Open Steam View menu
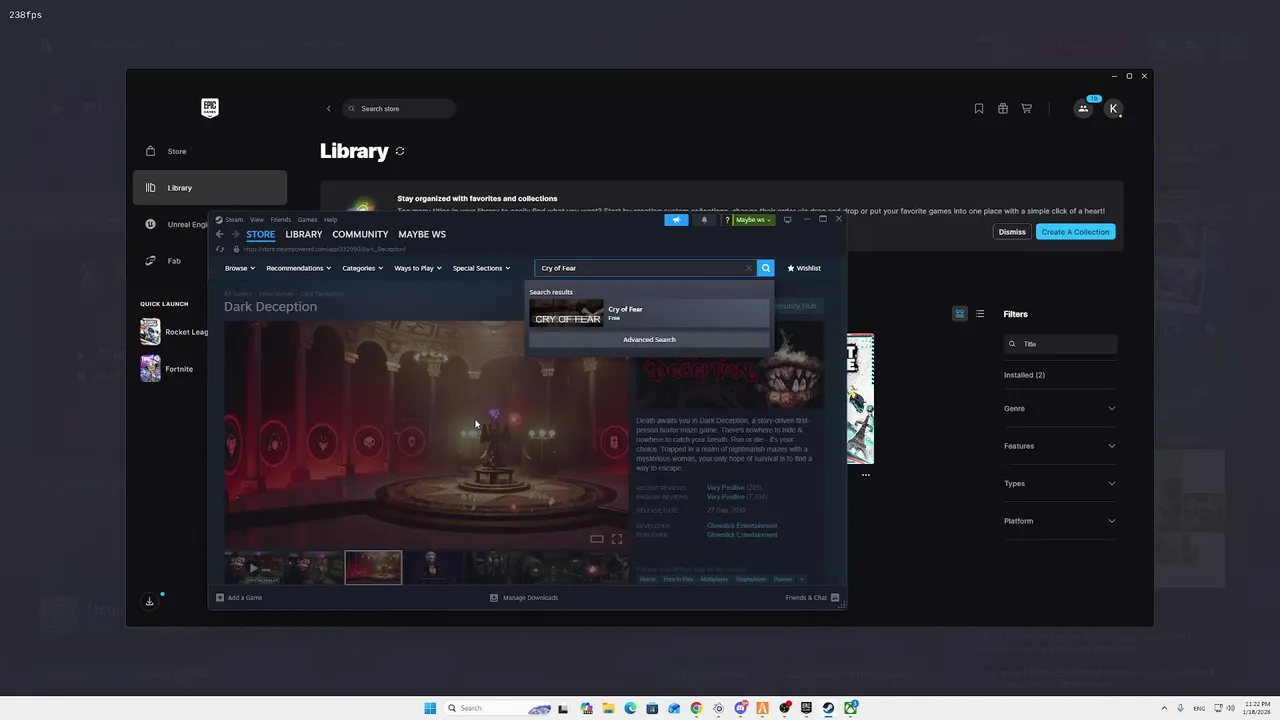Screen dimensions: 1280x720 (257, 220)
